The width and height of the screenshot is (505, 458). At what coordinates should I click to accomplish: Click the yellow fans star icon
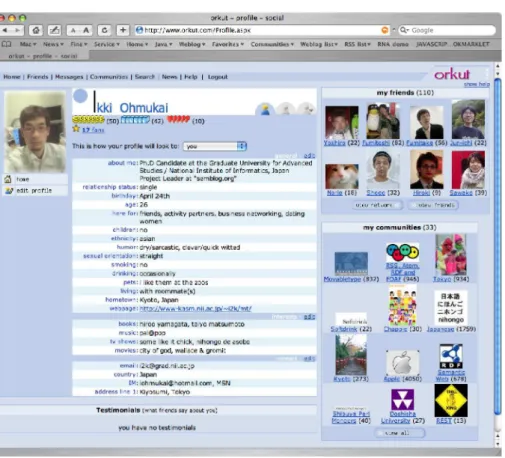coord(76,129)
